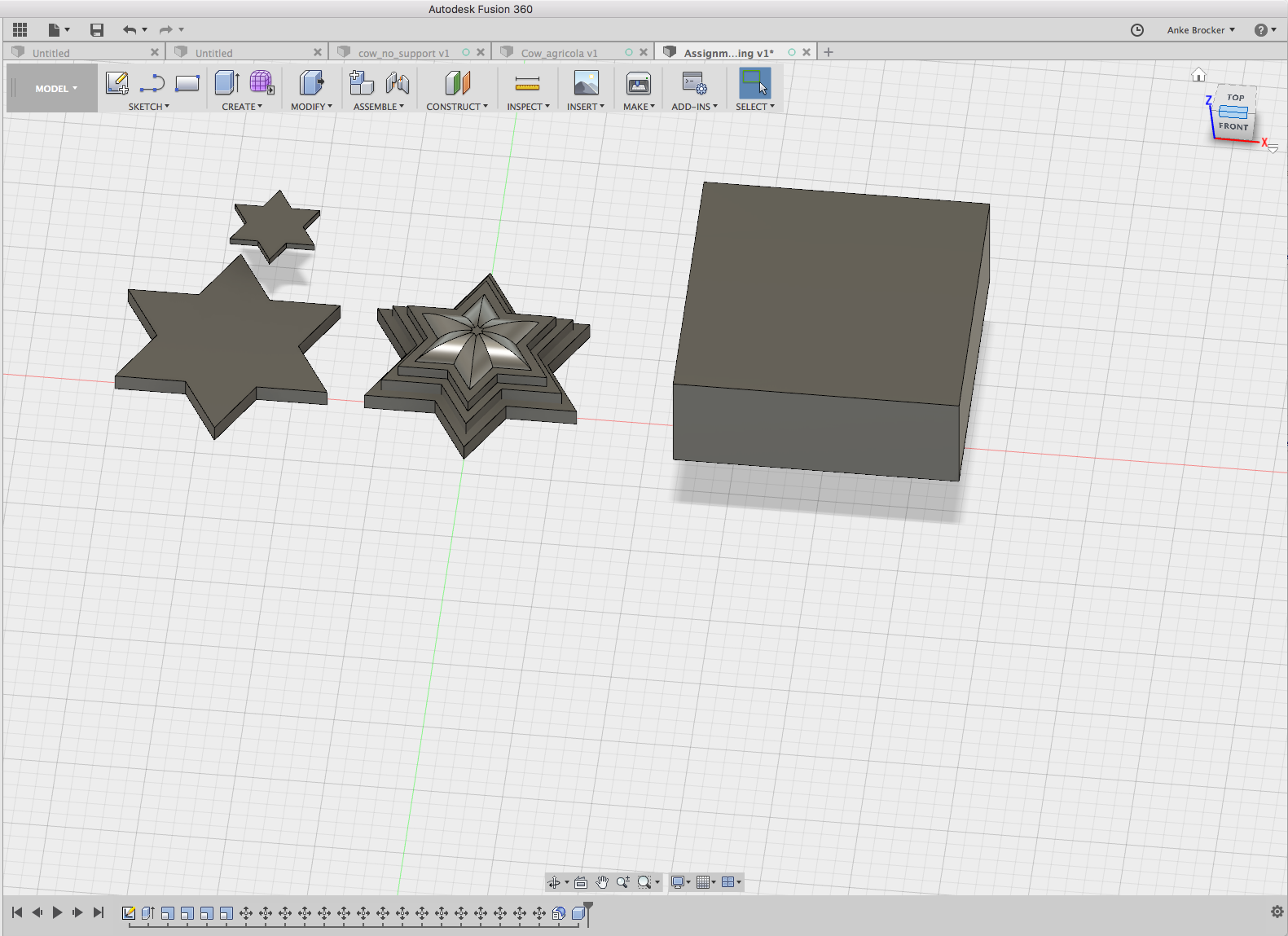
Task: Click the Joint tool icon
Action: [x=398, y=83]
